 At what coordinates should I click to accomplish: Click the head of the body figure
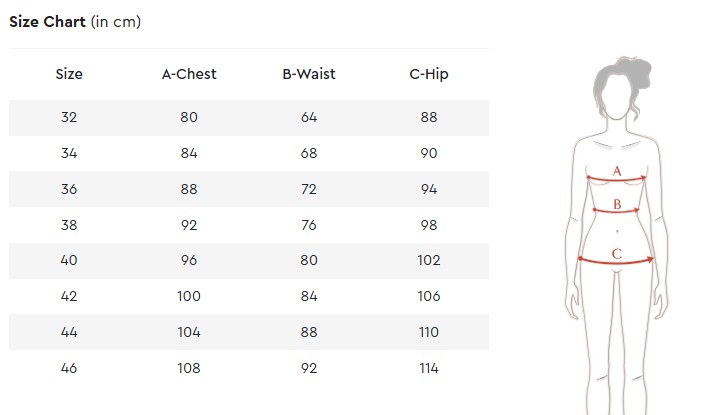click(617, 88)
